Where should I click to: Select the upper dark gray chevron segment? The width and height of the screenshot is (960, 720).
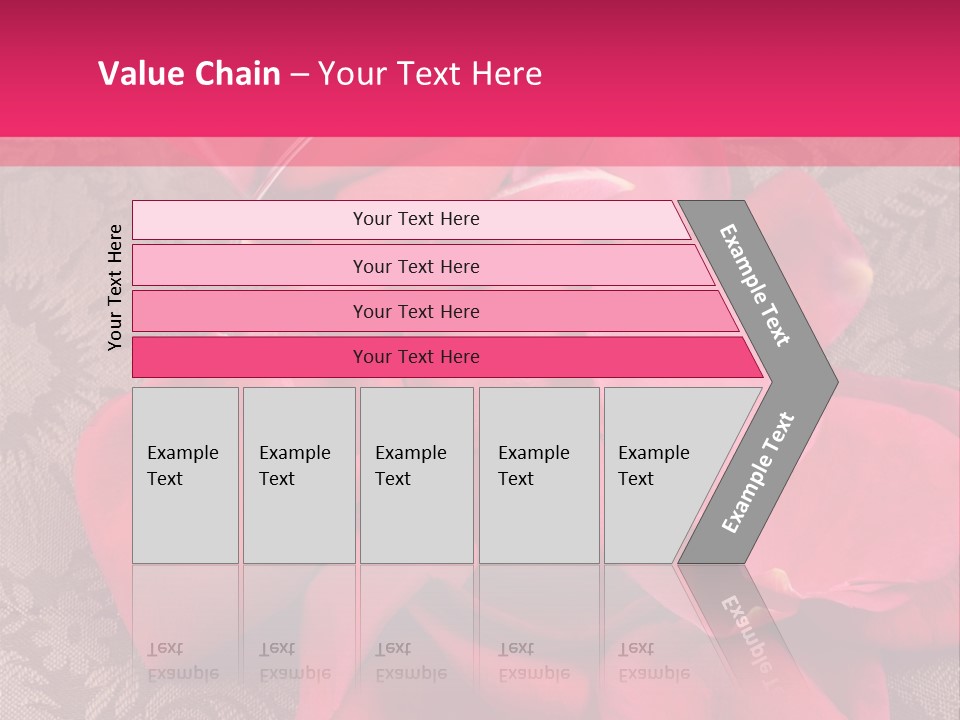click(757, 284)
